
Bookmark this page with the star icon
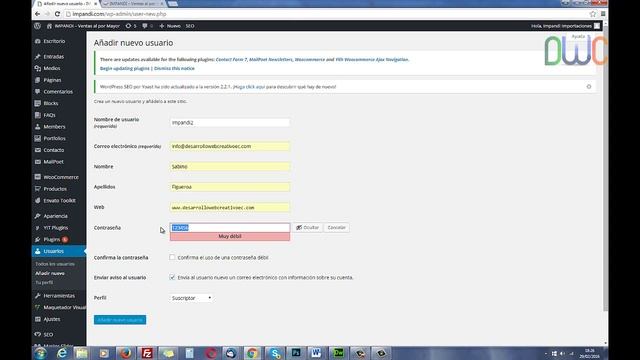[x=593, y=14]
